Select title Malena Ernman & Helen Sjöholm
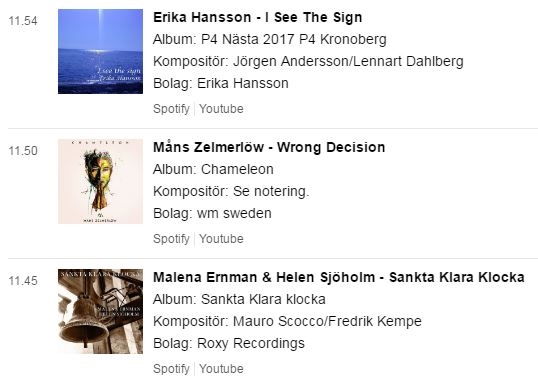The height and width of the screenshot is (382, 538). (264, 277)
